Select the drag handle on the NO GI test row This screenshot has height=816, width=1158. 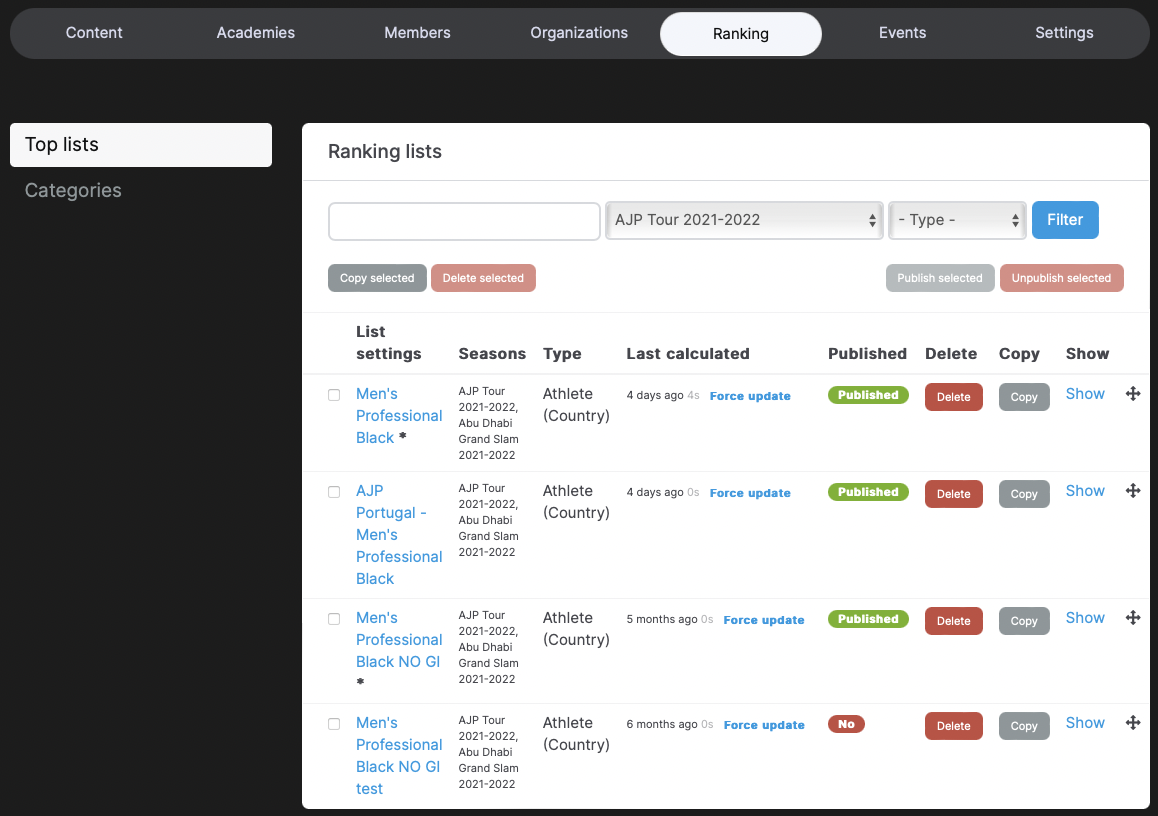1133,723
